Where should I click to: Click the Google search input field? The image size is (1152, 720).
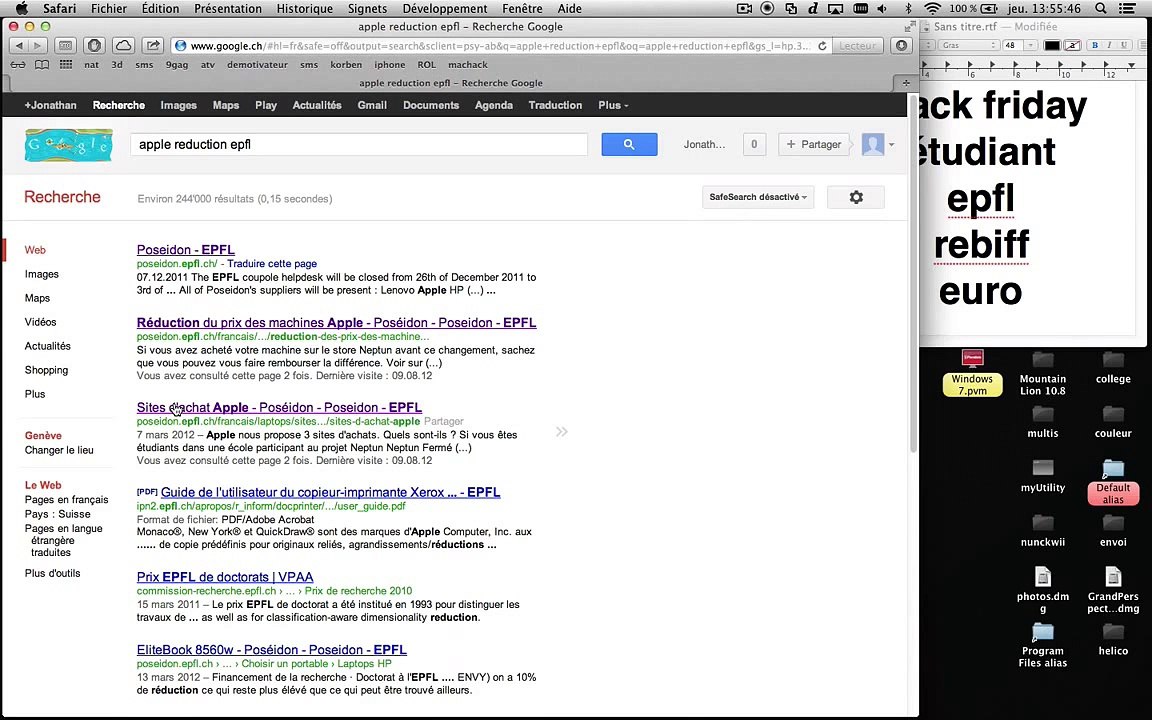pyautogui.click(x=359, y=144)
